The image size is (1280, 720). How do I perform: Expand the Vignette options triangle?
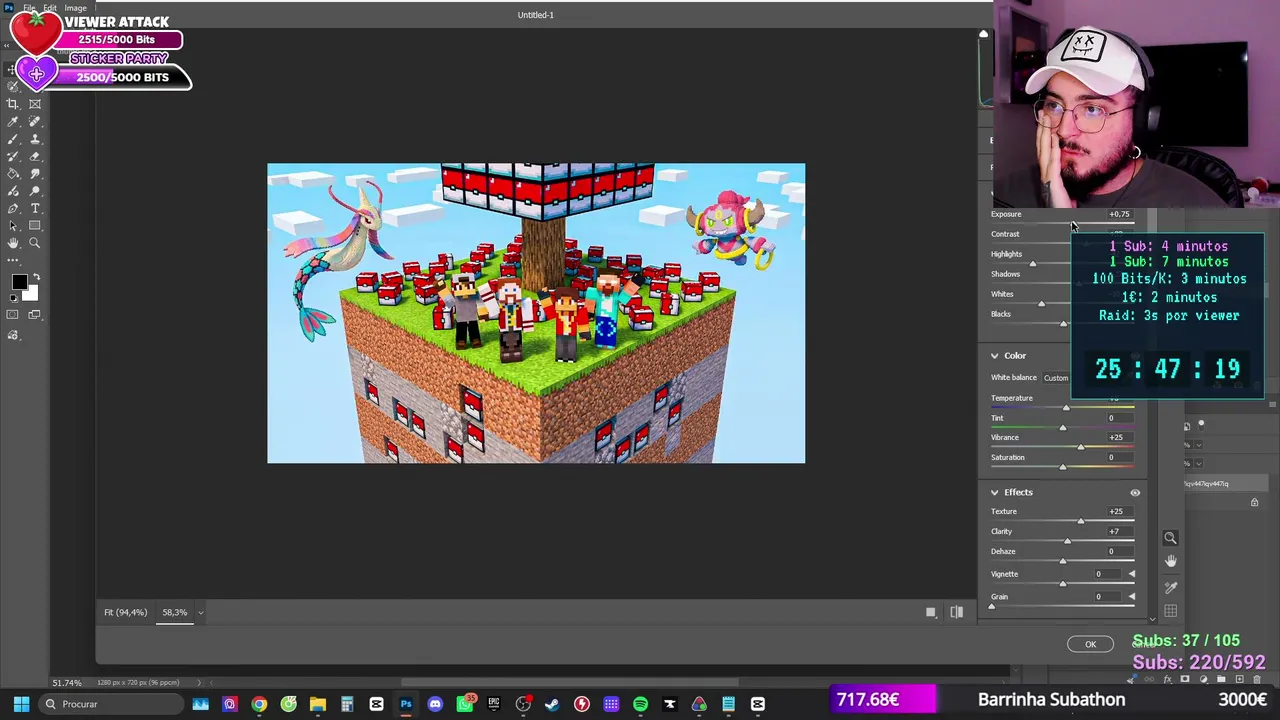(x=1131, y=574)
